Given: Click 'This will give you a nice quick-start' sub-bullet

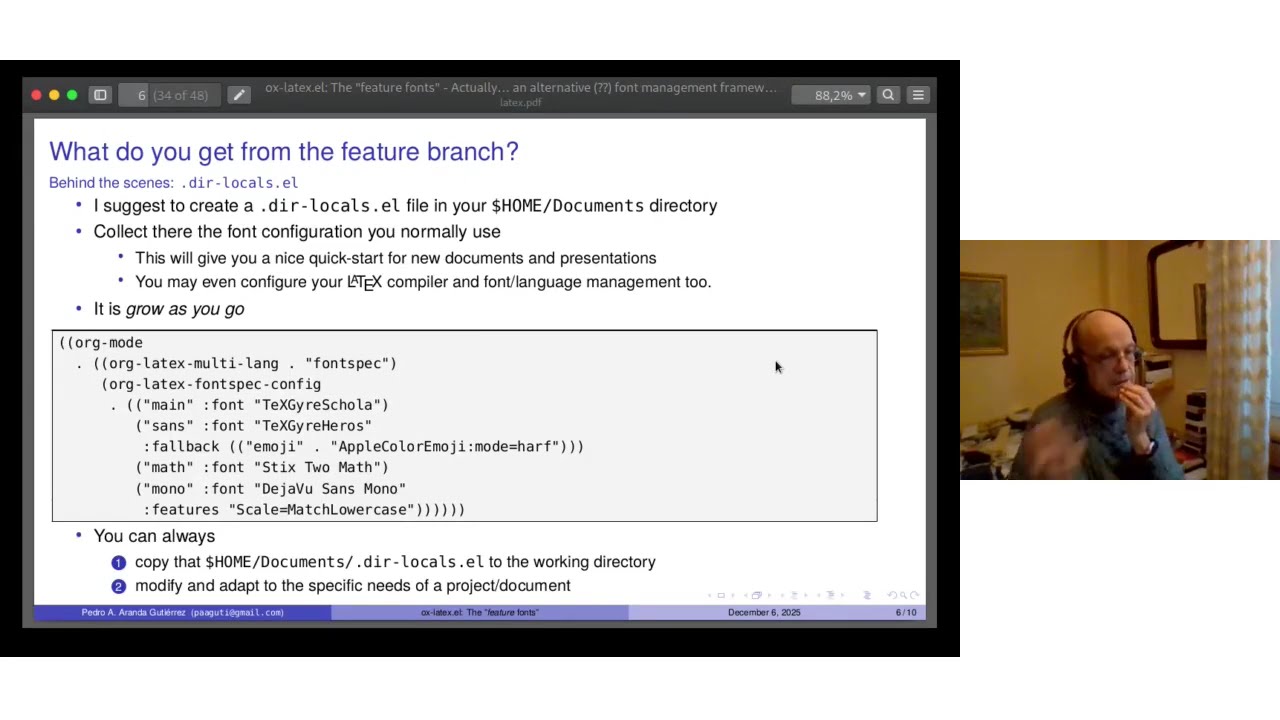Looking at the screenshot, I should [396, 258].
